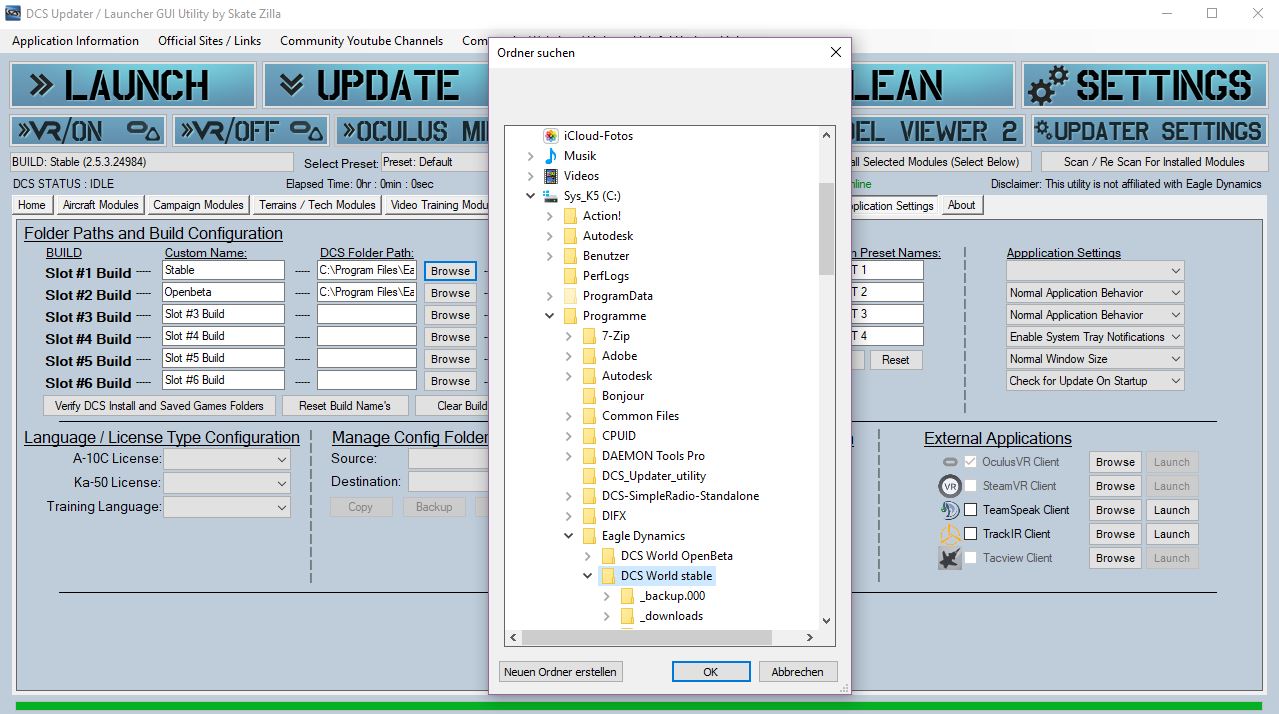Click the Tacview Client jet icon
1279x714 pixels.
point(950,558)
